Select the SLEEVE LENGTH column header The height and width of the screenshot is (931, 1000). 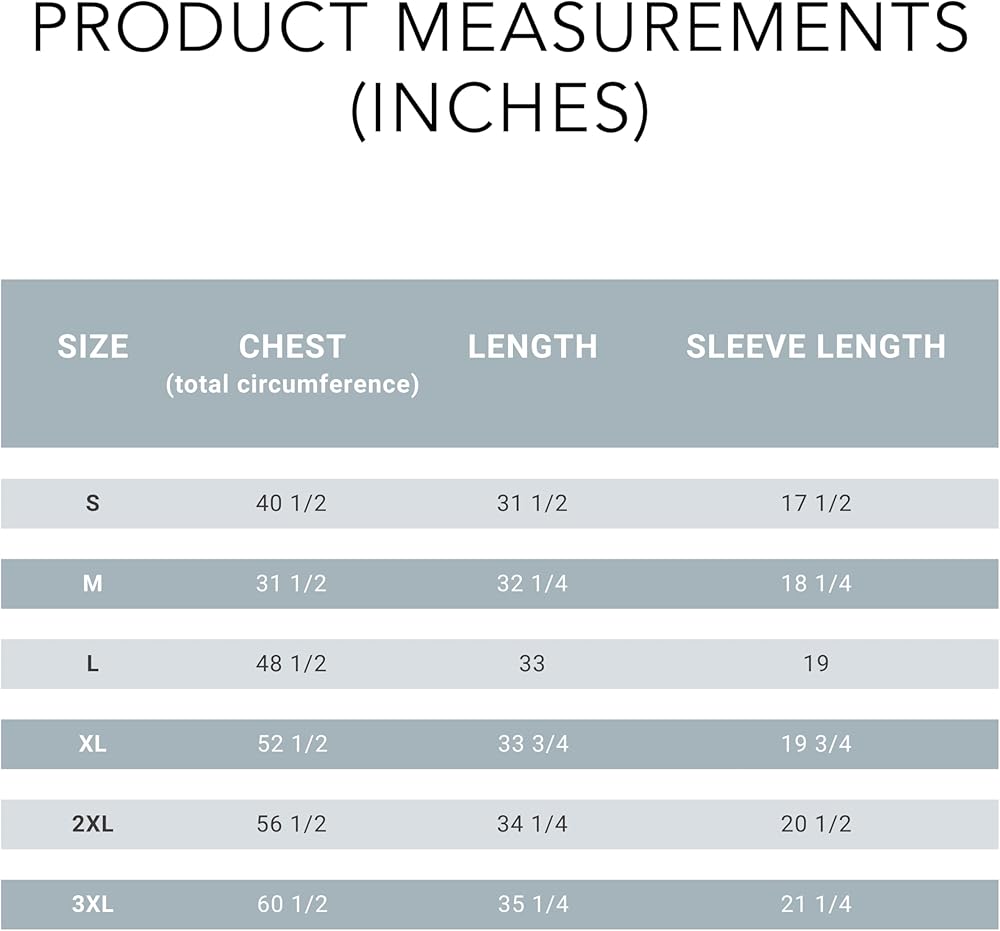click(816, 346)
